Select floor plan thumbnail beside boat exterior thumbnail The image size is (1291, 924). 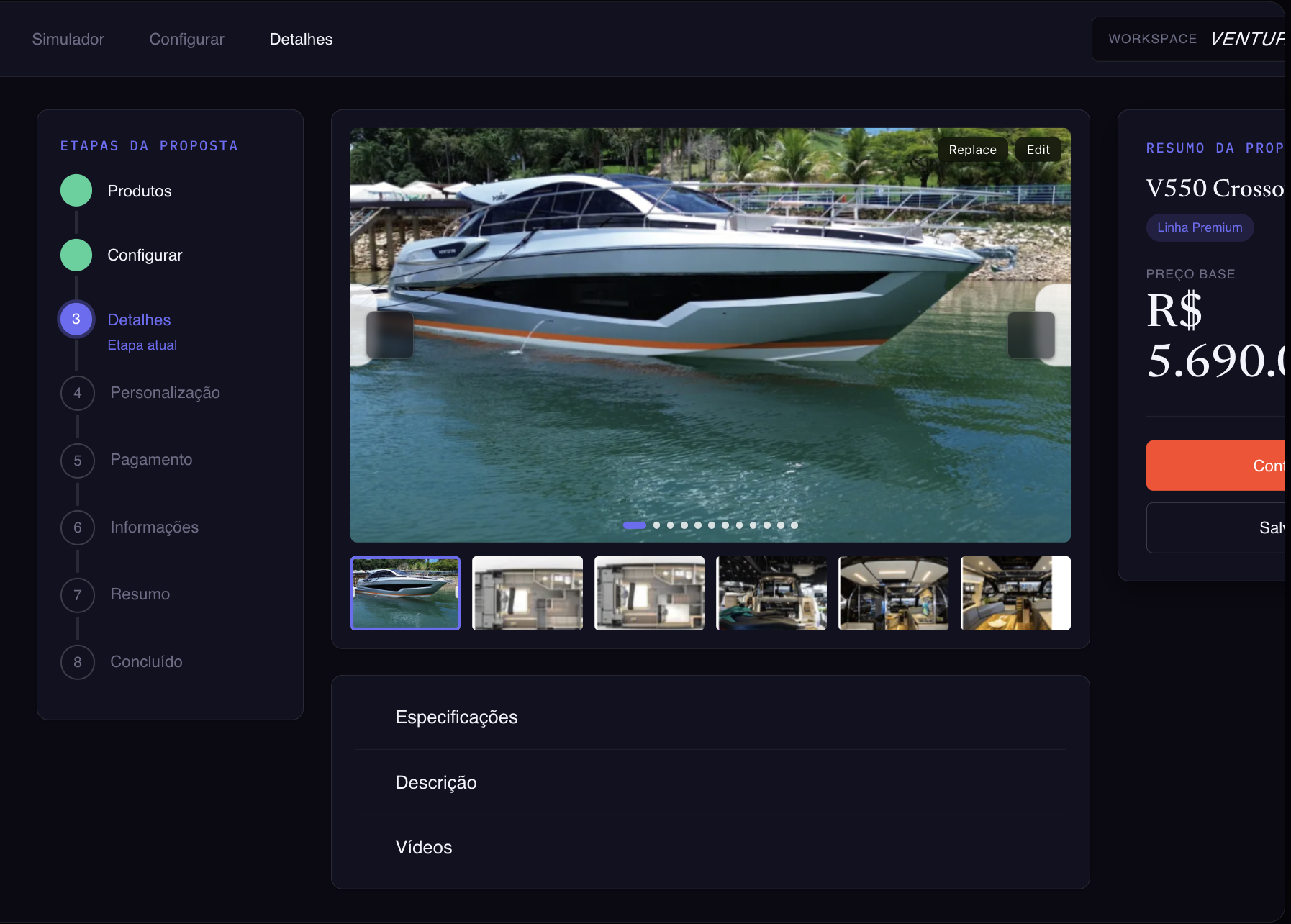527,593
